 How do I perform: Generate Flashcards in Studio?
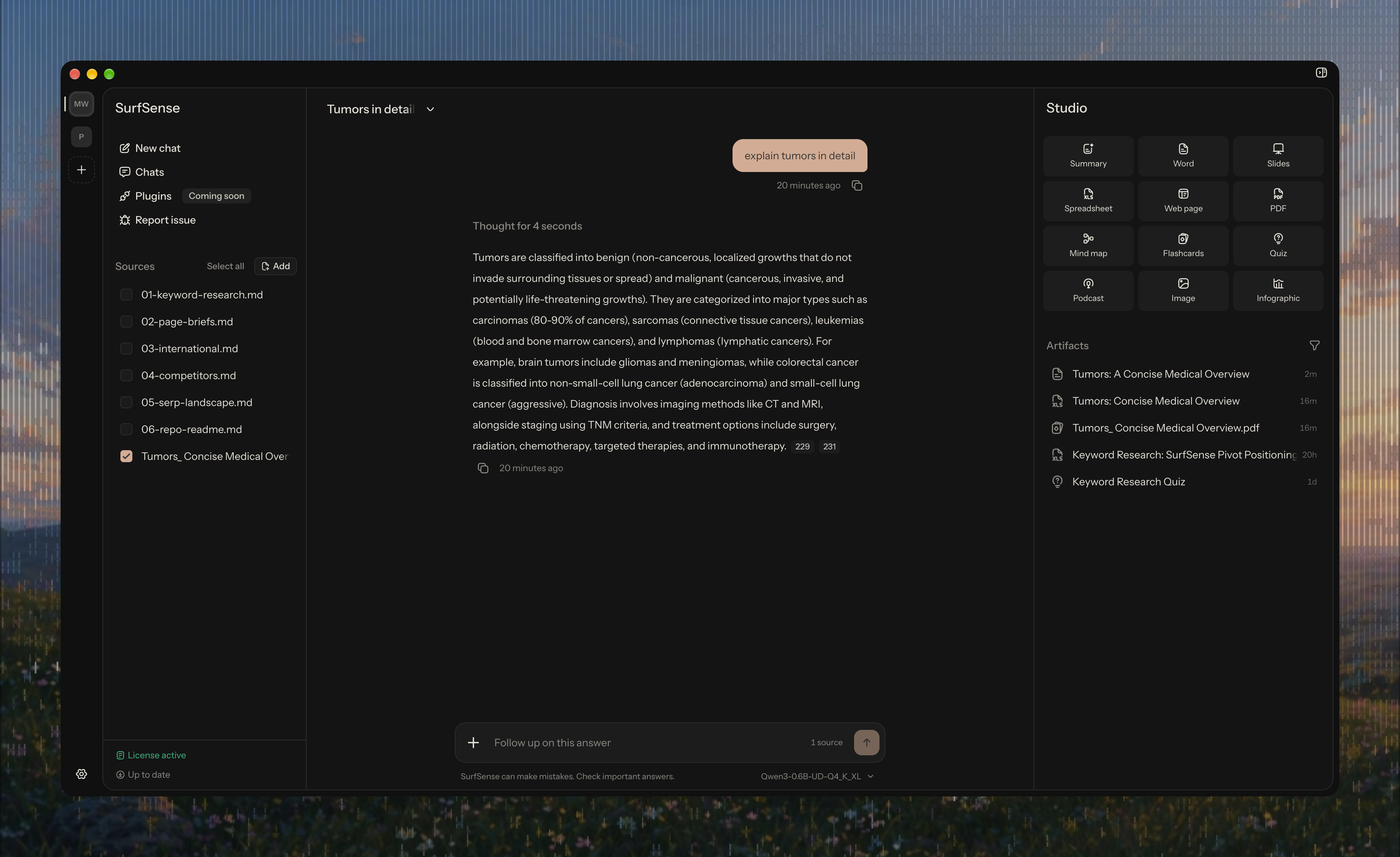click(x=1183, y=246)
